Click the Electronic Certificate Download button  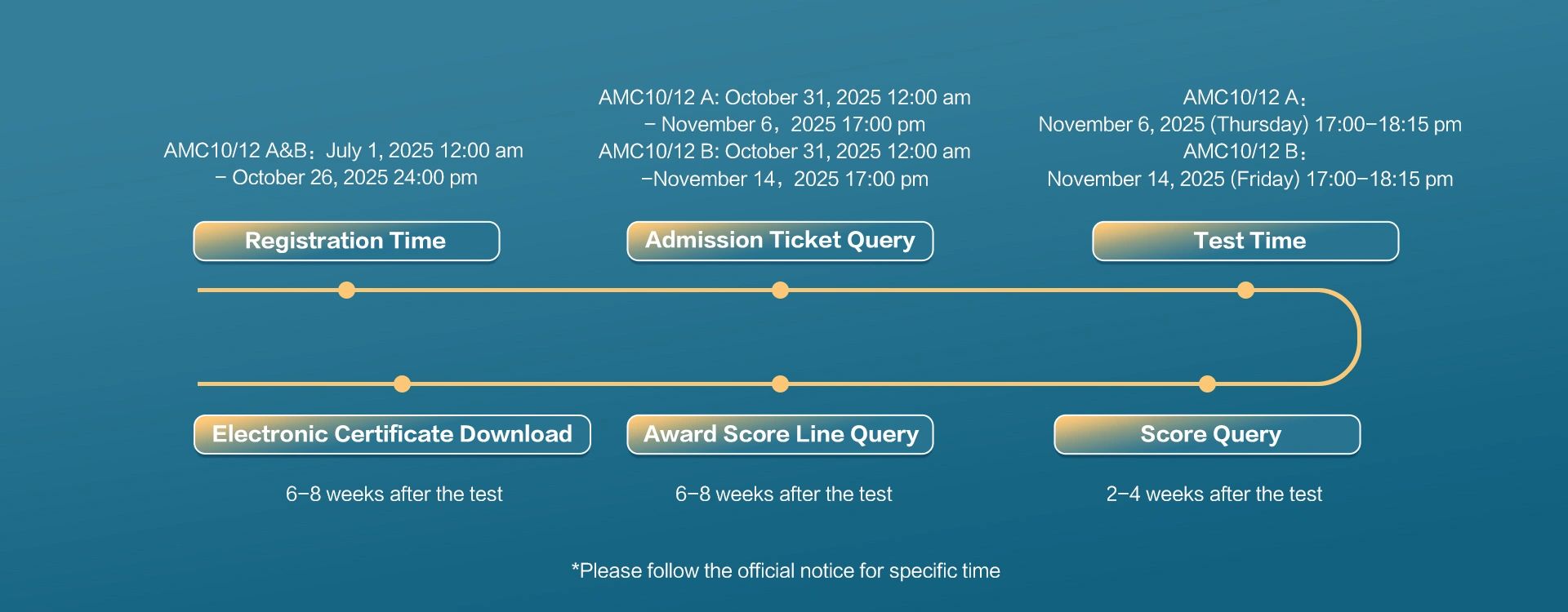392,435
